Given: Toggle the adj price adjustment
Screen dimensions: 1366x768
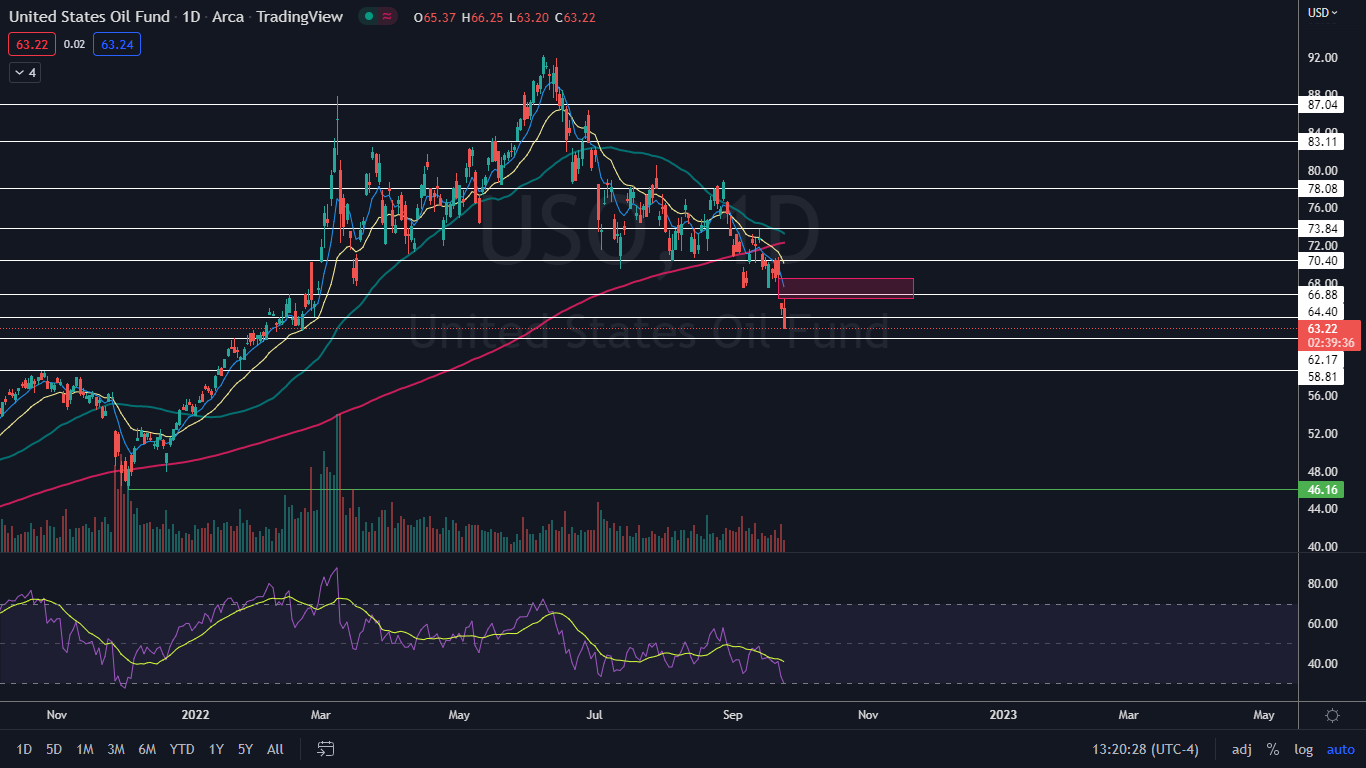Looking at the screenshot, I should [x=1242, y=749].
